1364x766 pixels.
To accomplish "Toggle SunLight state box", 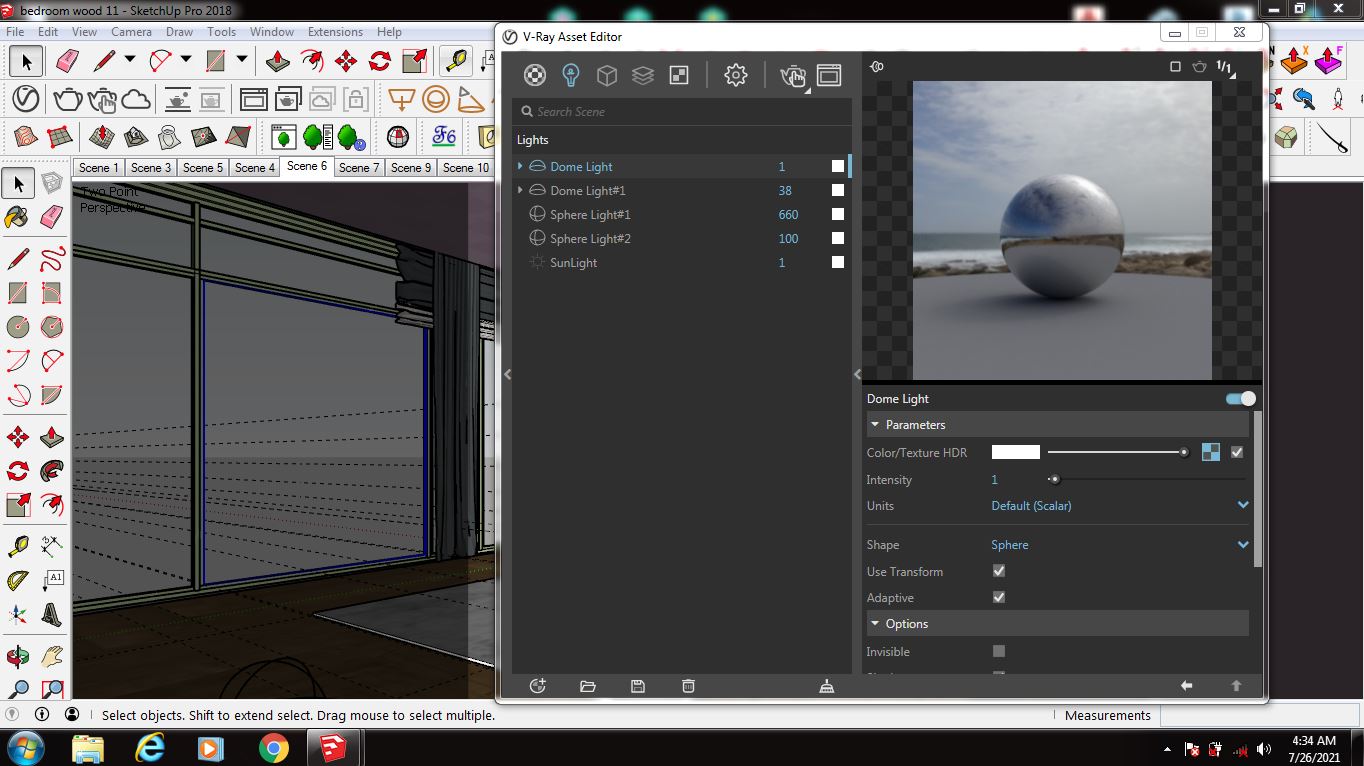I will [x=838, y=262].
